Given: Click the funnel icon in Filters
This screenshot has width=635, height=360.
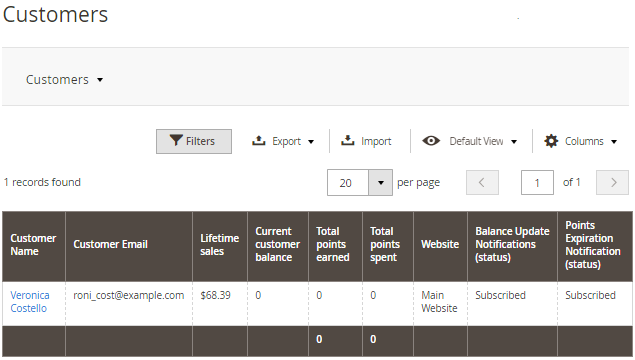Looking at the screenshot, I should [176, 141].
